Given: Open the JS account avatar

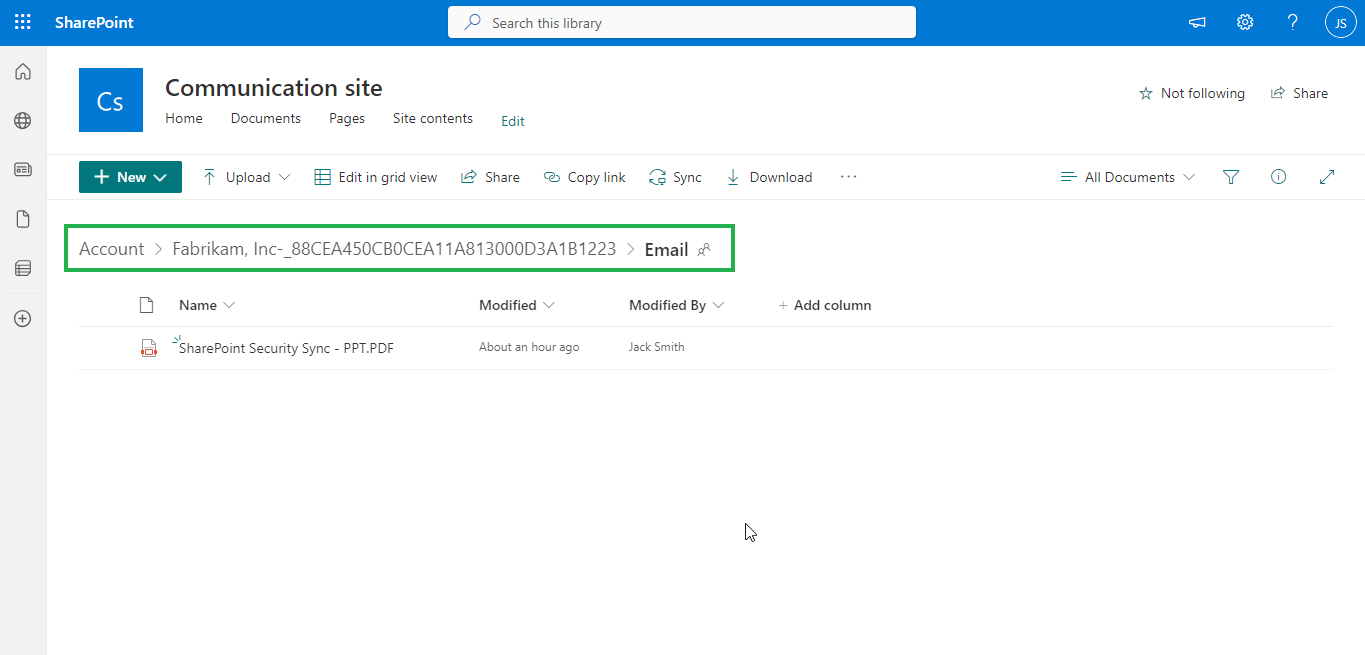Looking at the screenshot, I should (x=1340, y=21).
